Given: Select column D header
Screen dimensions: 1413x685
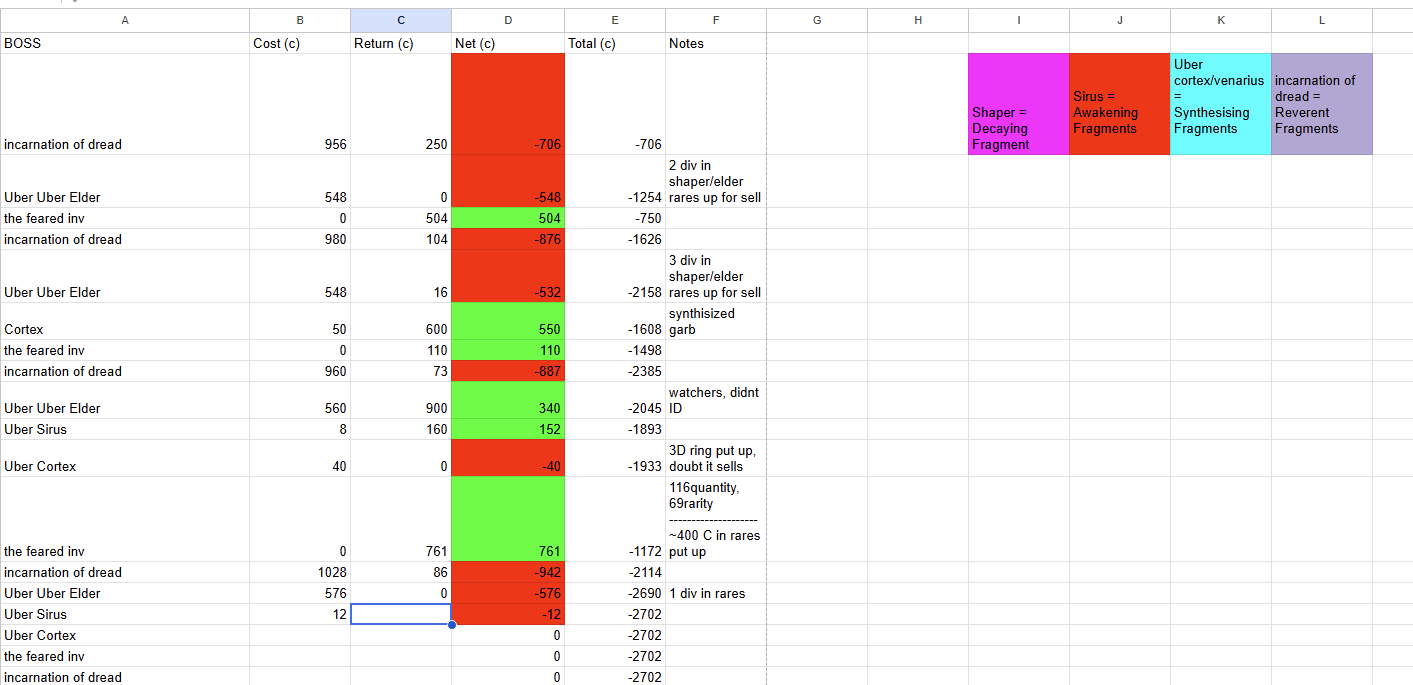Looking at the screenshot, I should (x=508, y=20).
